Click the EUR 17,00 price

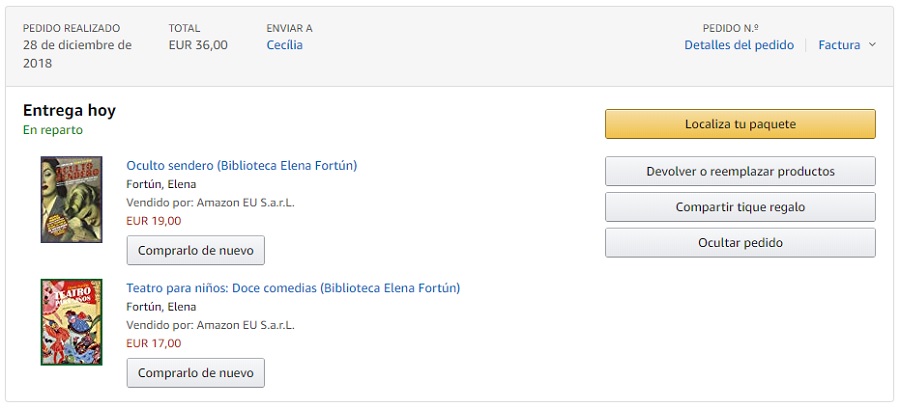154,343
